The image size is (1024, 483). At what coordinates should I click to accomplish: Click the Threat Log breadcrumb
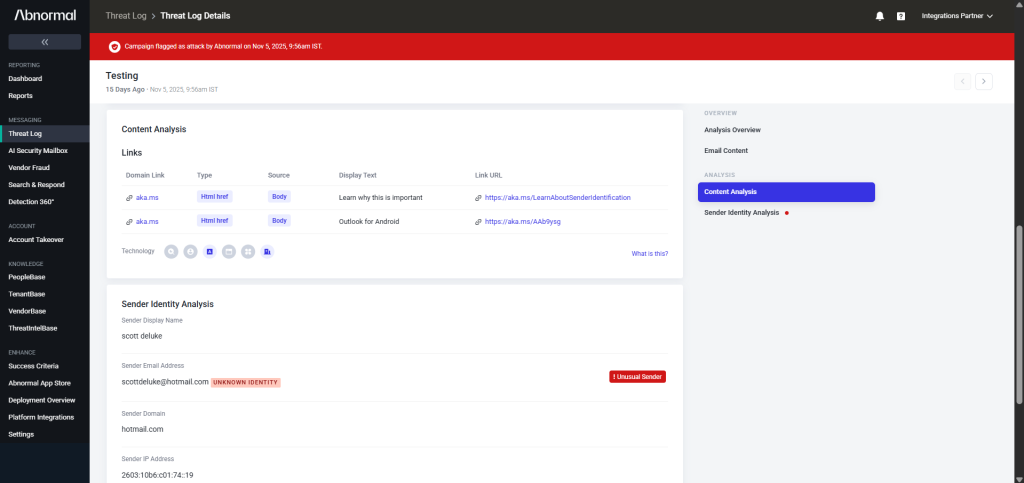pos(126,16)
